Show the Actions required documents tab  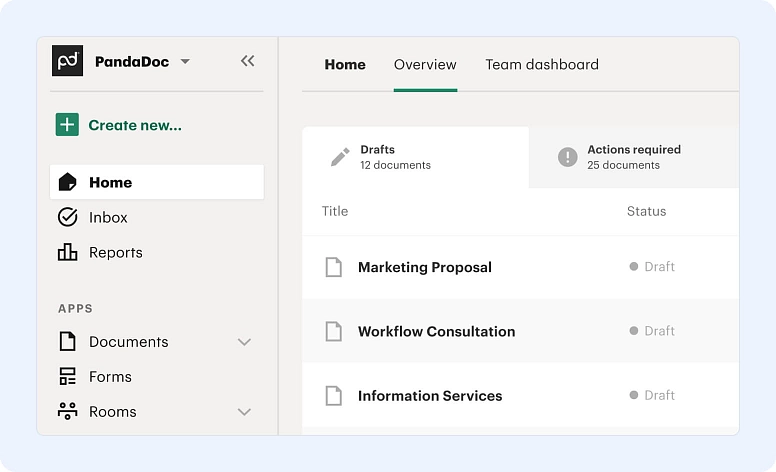[x=633, y=157]
